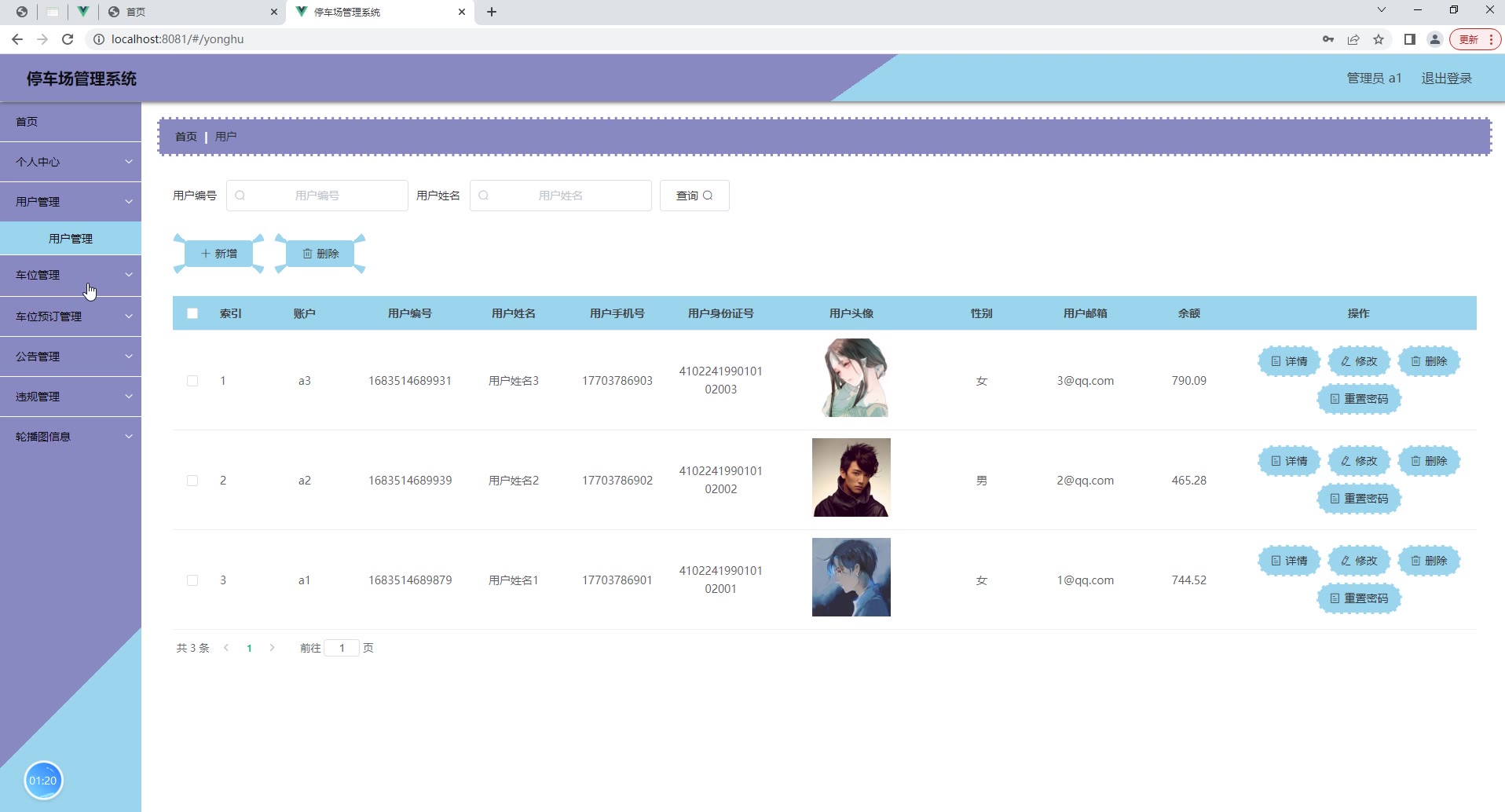View 详情 for user a3

click(1289, 361)
